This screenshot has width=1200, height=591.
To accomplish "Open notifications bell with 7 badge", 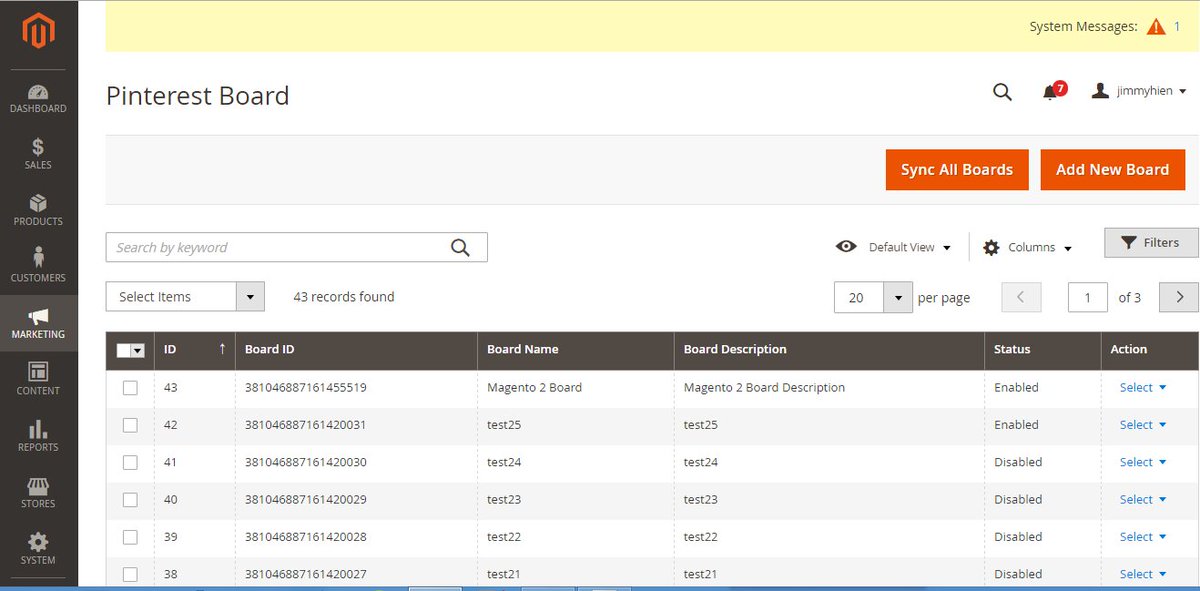I will (1053, 91).
